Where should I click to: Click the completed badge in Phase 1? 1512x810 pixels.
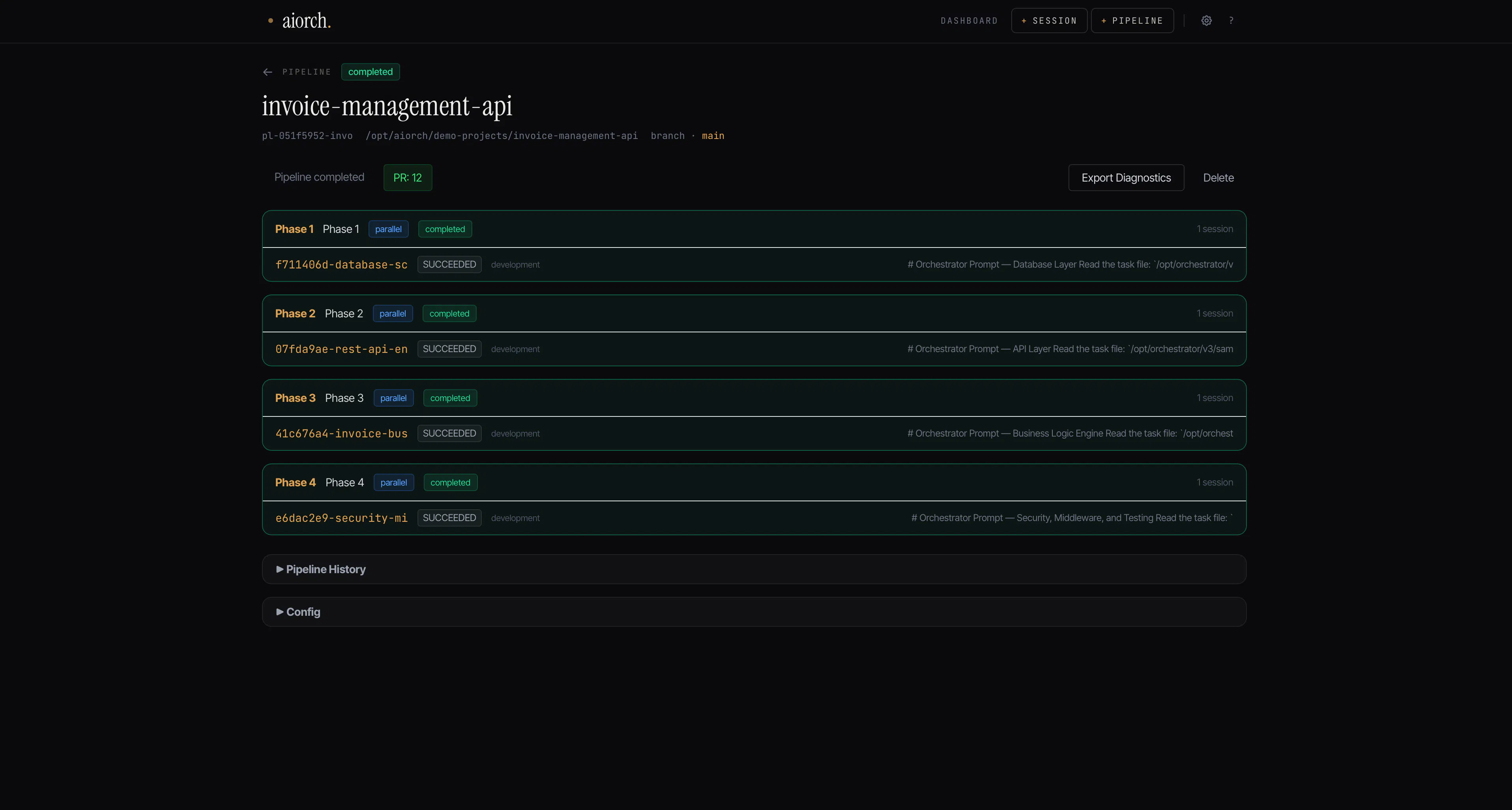tap(445, 229)
